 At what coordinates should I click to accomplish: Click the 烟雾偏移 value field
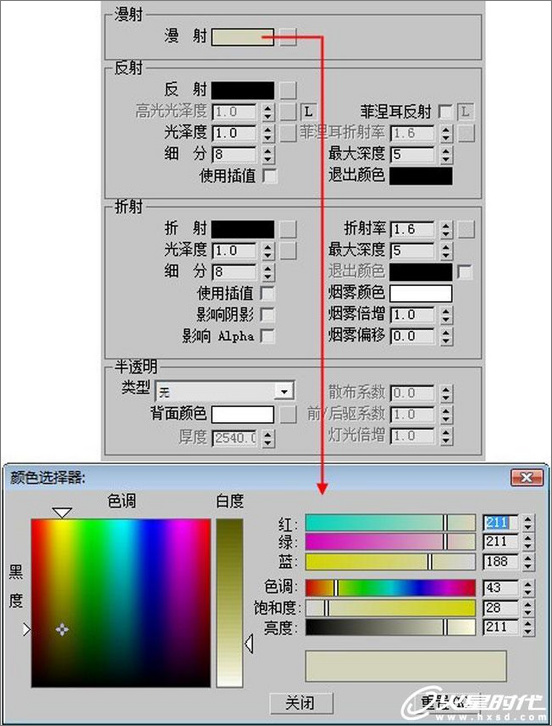[413, 336]
